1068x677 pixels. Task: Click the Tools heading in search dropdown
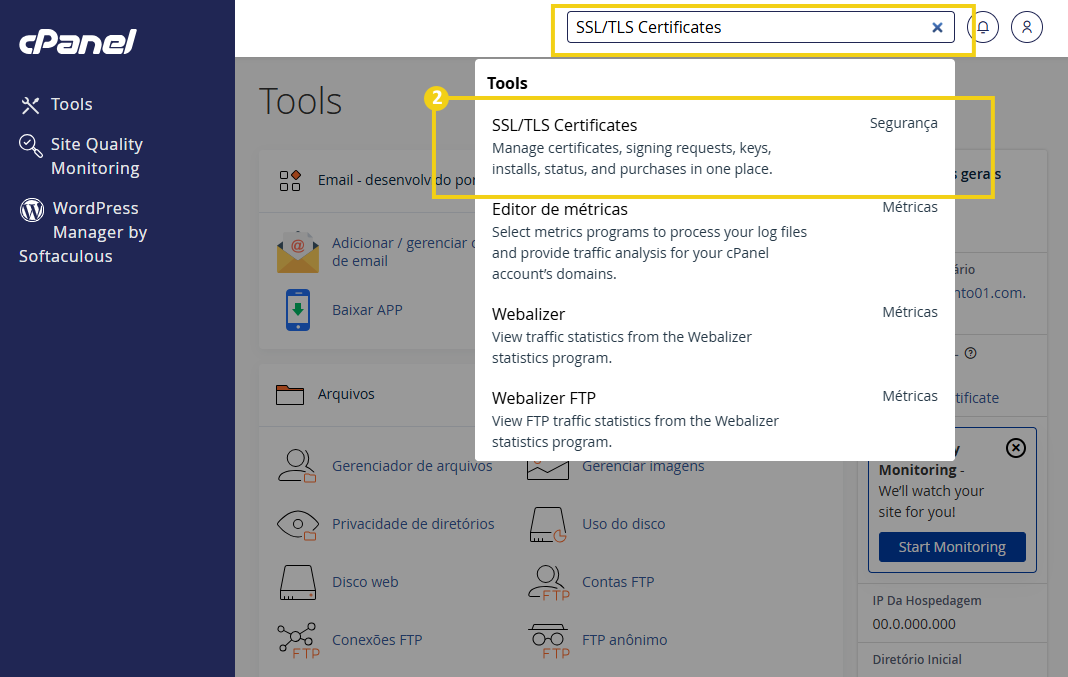(x=507, y=83)
